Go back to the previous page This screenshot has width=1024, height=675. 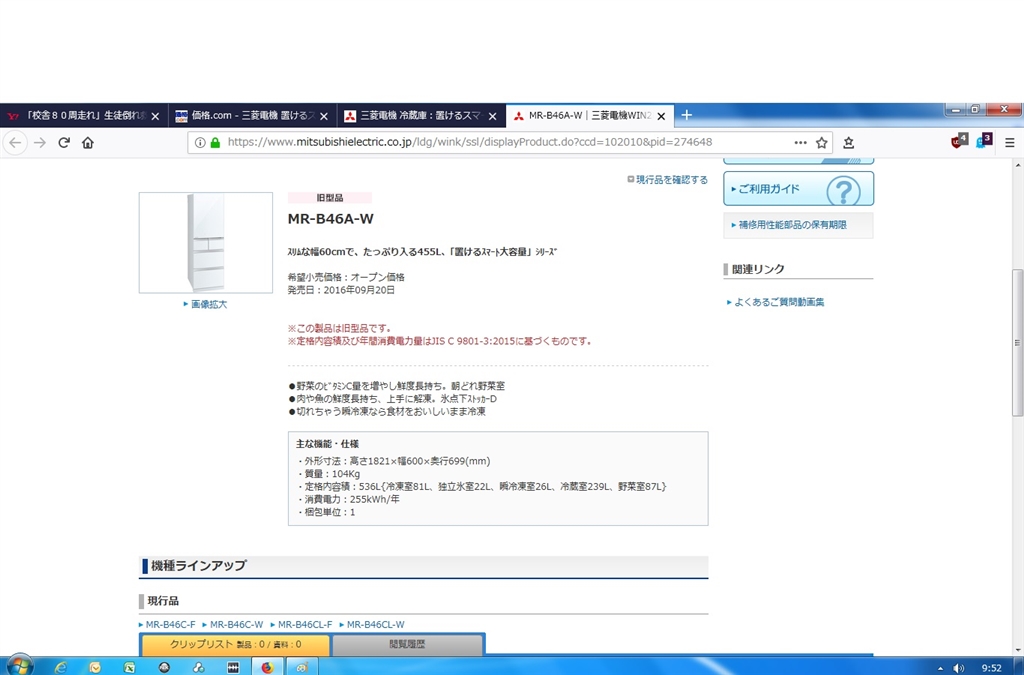point(15,142)
